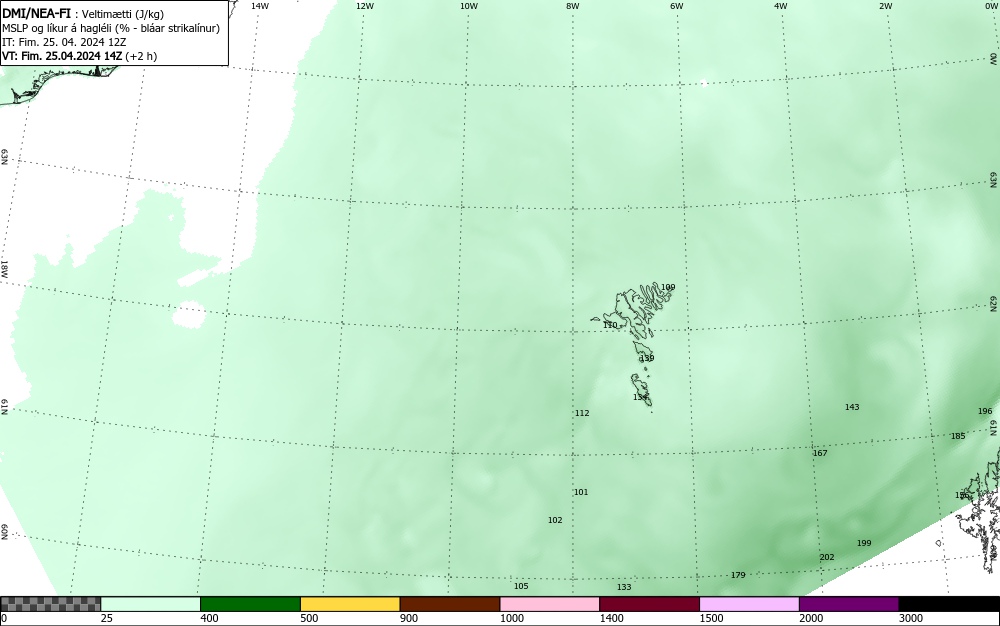Screen dimensions: 1000x626
Task: Click the map value 196
Action: click(985, 411)
